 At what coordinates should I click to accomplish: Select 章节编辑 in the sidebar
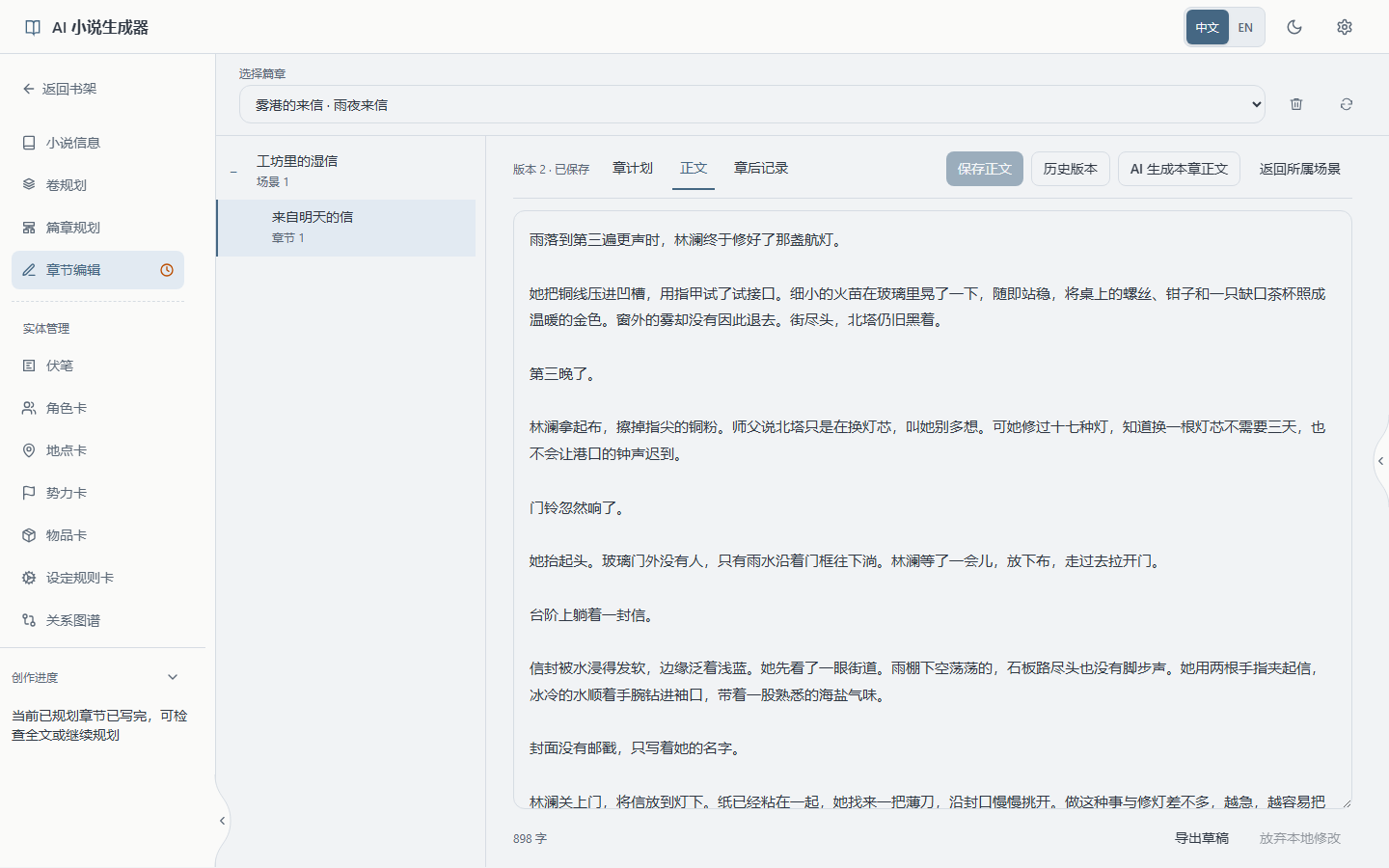point(97,270)
